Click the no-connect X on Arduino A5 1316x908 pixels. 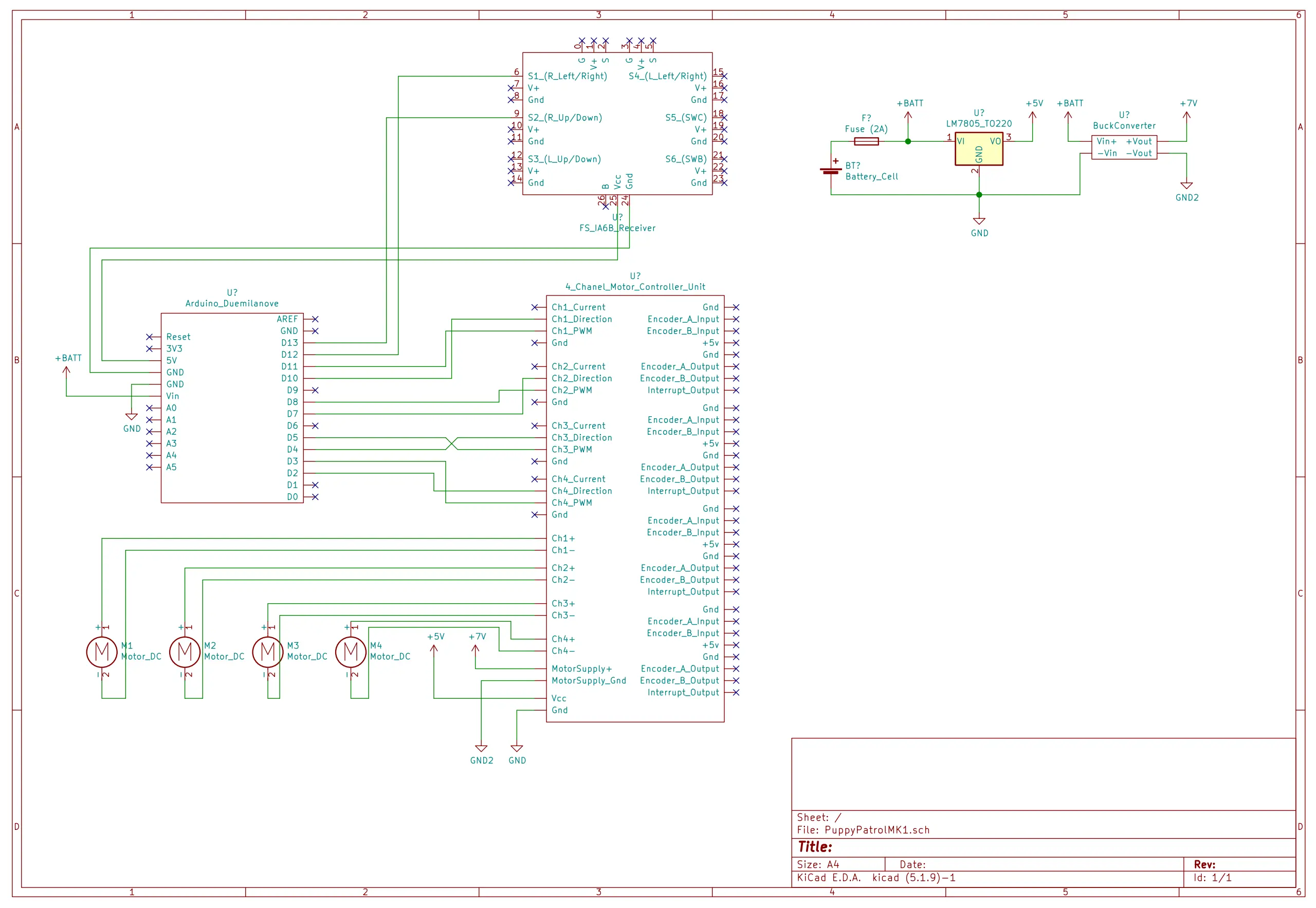[150, 468]
